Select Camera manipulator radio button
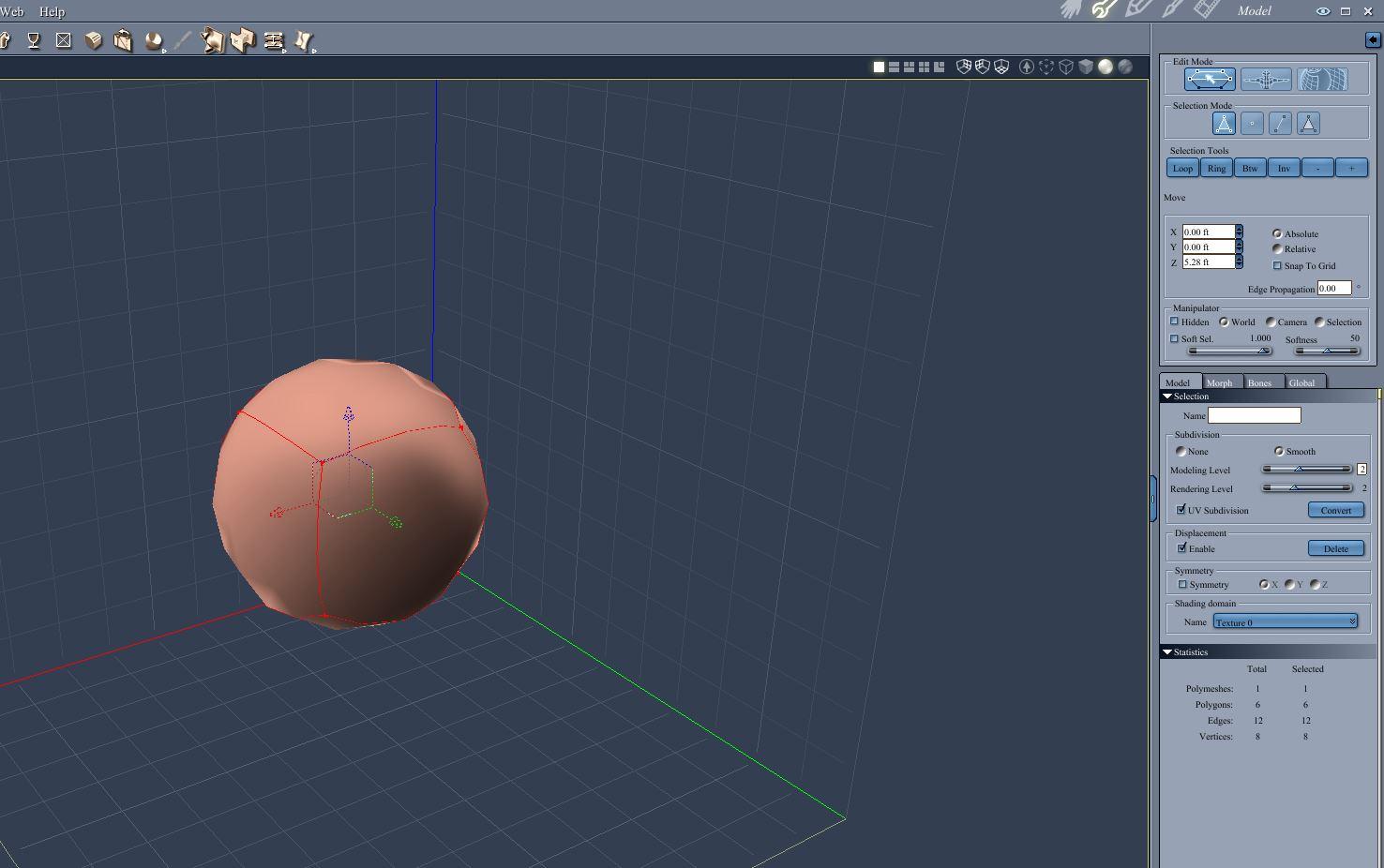The height and width of the screenshot is (868, 1384). [1271, 322]
